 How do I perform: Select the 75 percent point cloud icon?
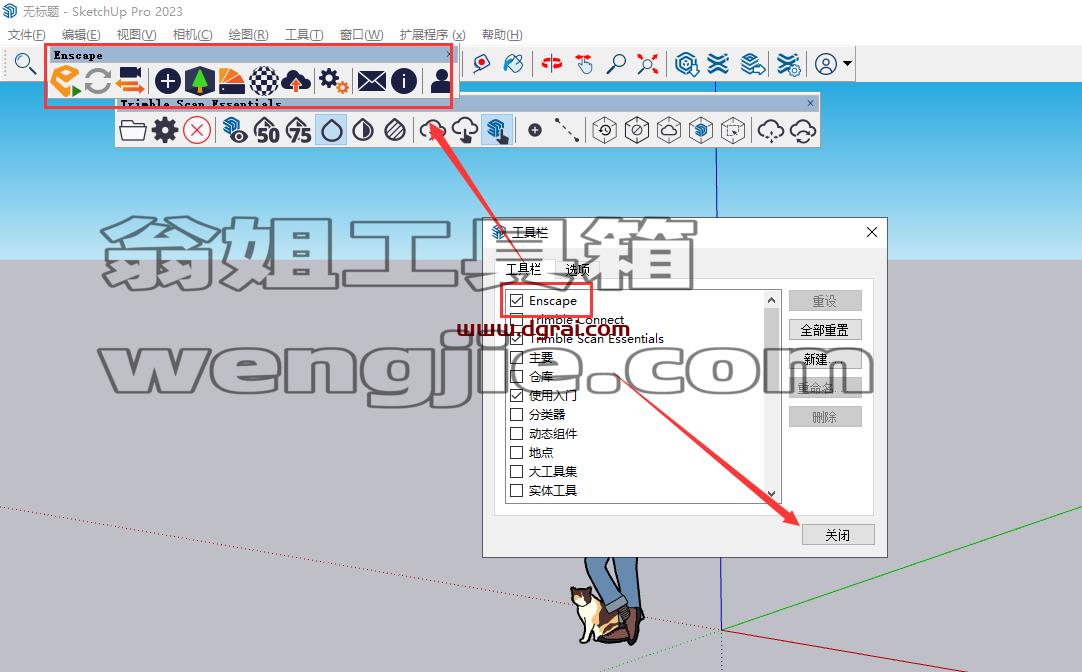(299, 130)
